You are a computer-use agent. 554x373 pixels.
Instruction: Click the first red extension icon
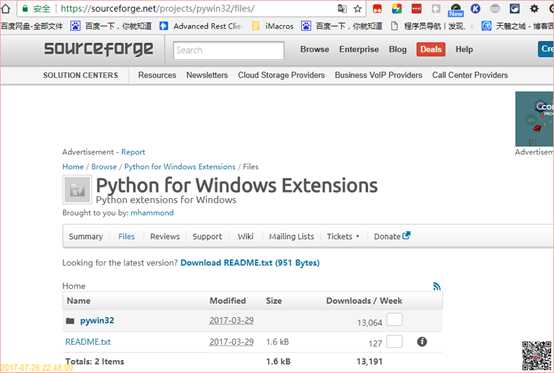[x=377, y=8]
